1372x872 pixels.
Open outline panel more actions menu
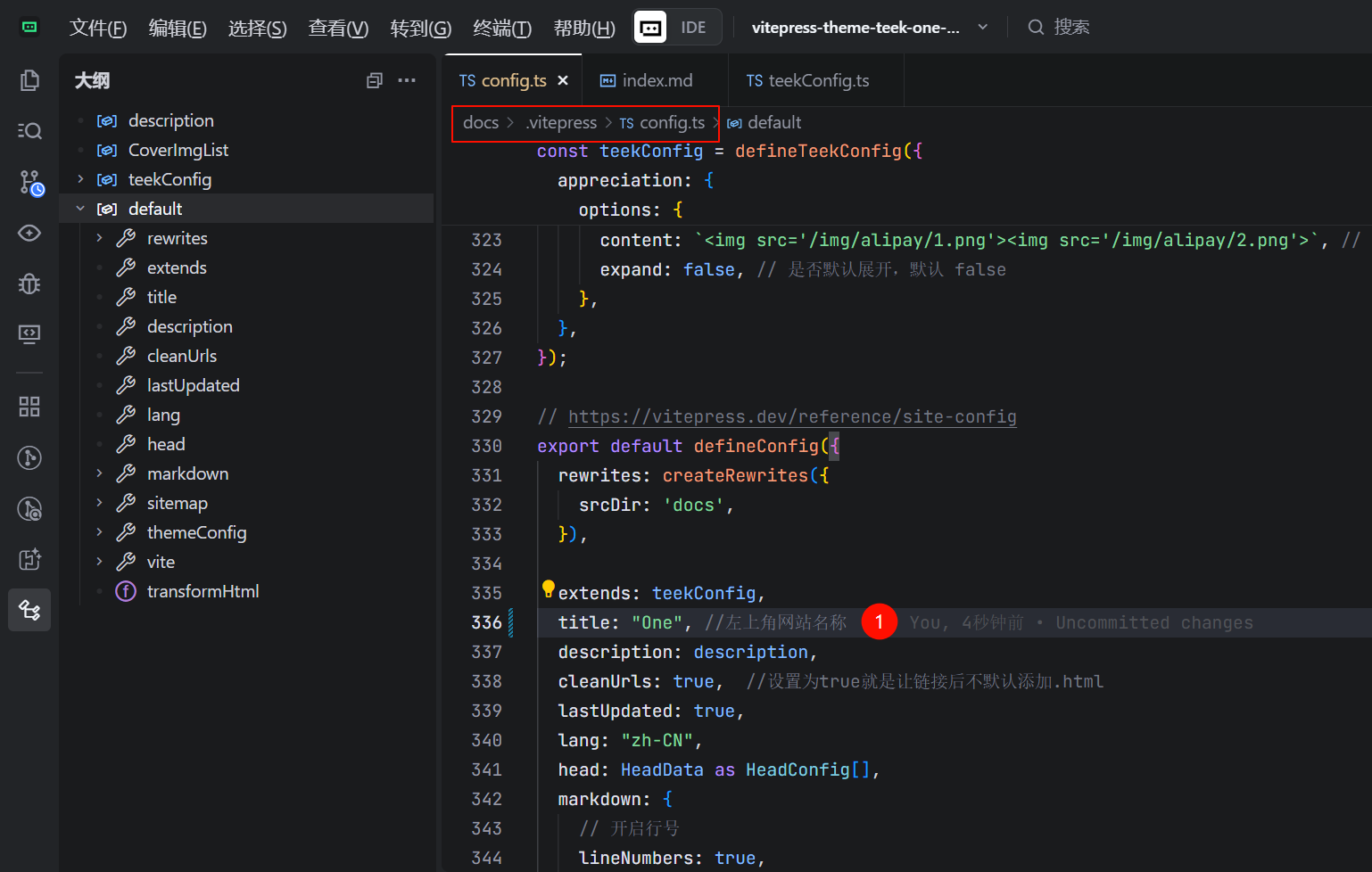click(x=407, y=80)
